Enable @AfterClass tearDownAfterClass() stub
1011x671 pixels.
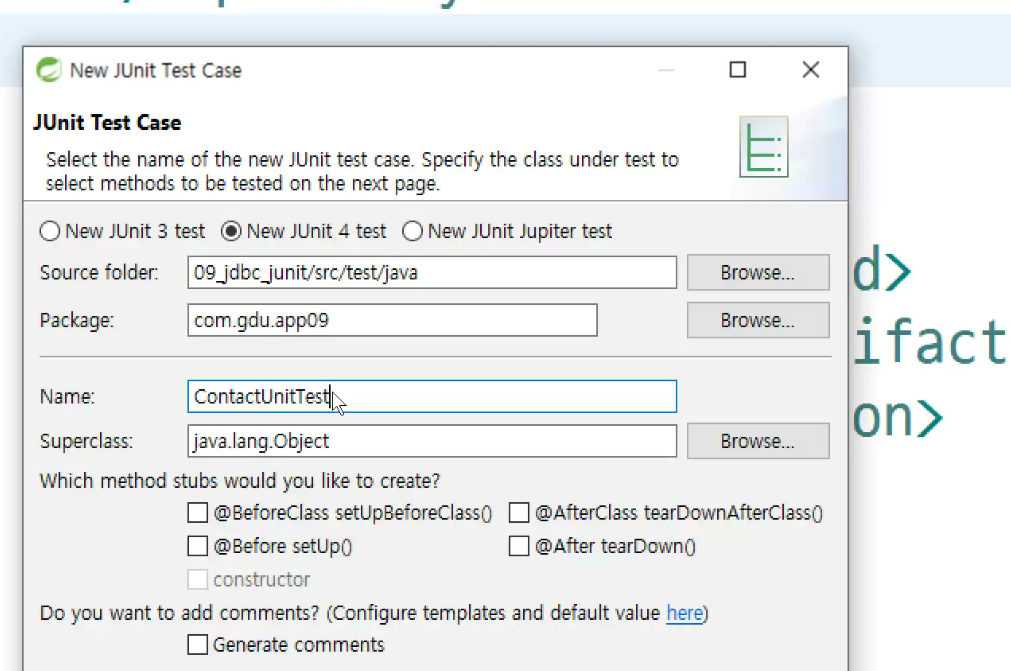point(519,513)
